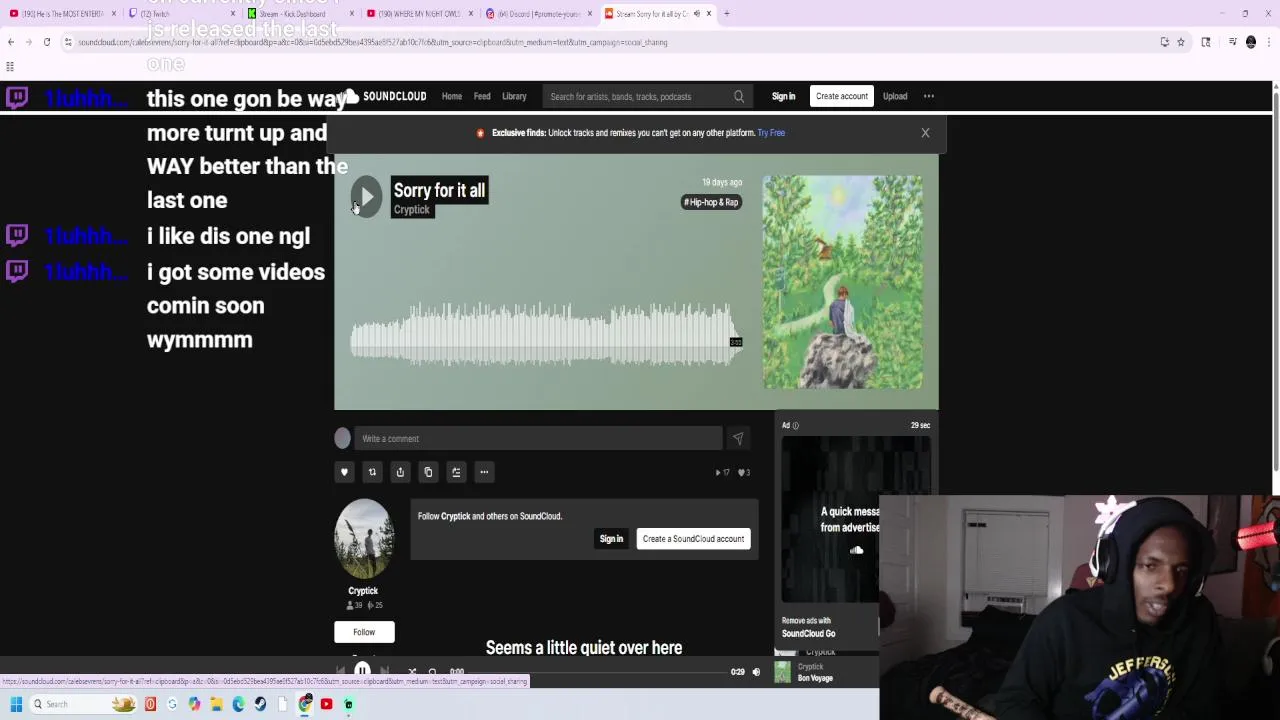
Task: Click Sign in in the SoundCloud header
Action: pos(783,96)
